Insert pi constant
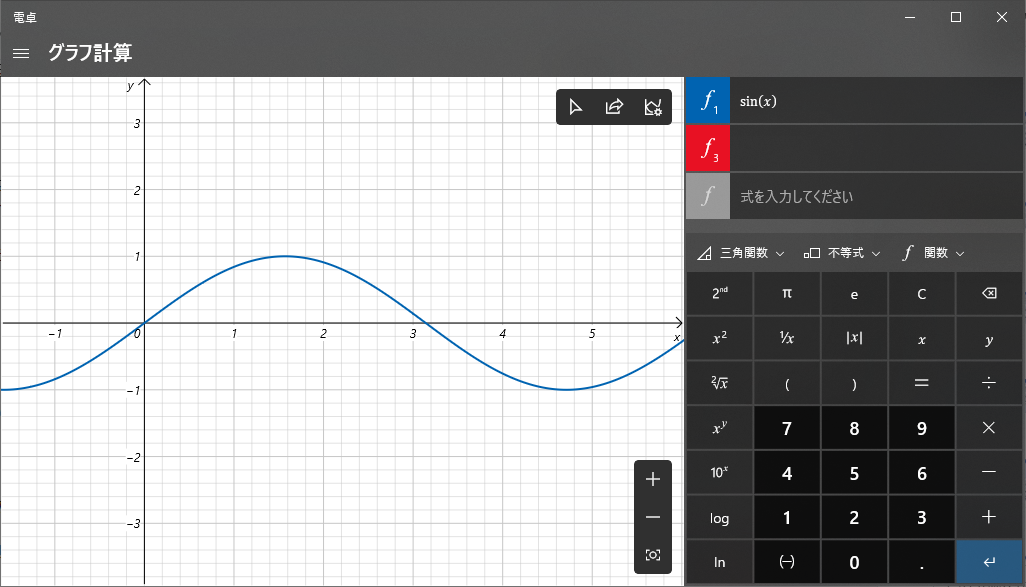This screenshot has height=587, width=1026. 787,293
